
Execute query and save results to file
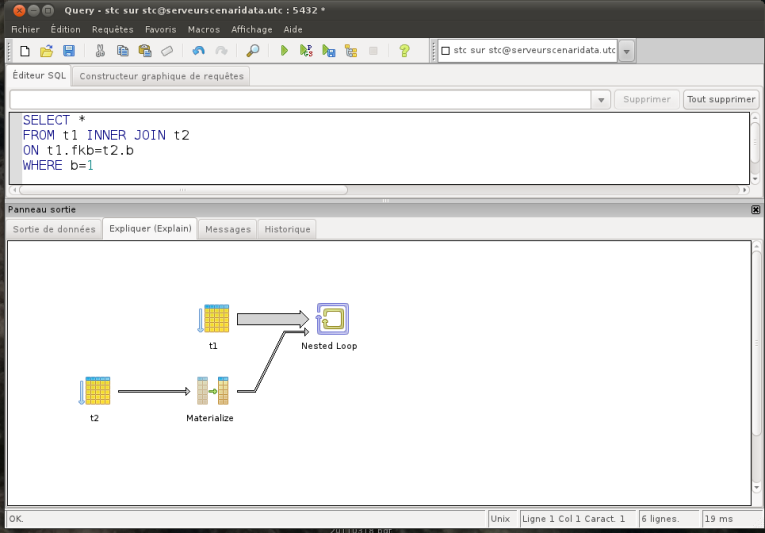pos(329,51)
